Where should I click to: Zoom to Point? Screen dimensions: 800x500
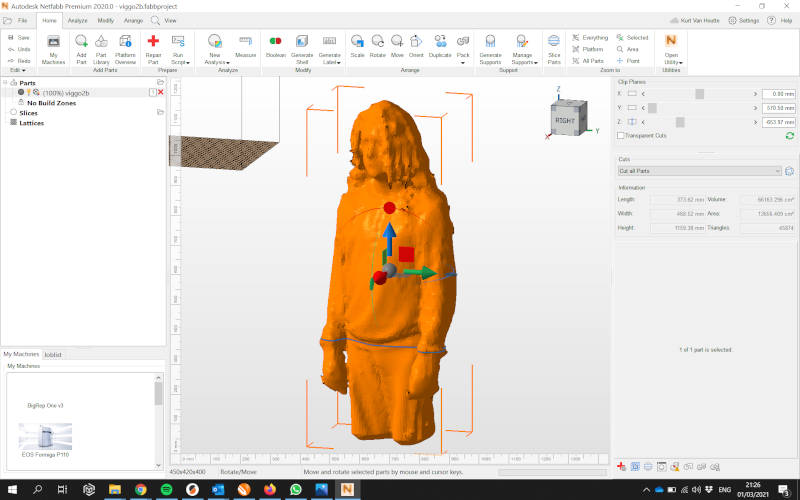(x=628, y=61)
